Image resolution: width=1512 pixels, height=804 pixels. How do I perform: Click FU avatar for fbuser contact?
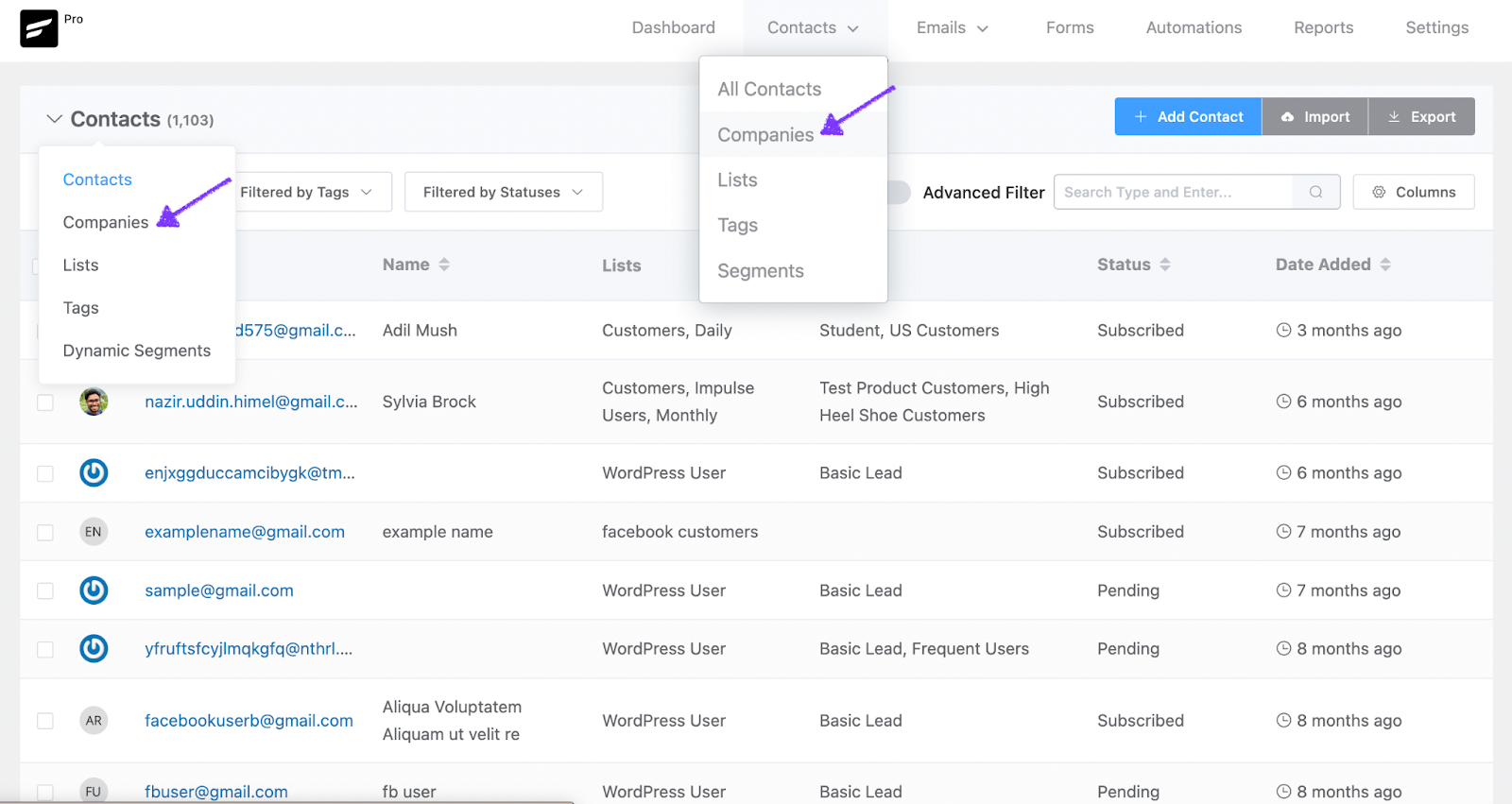94,792
